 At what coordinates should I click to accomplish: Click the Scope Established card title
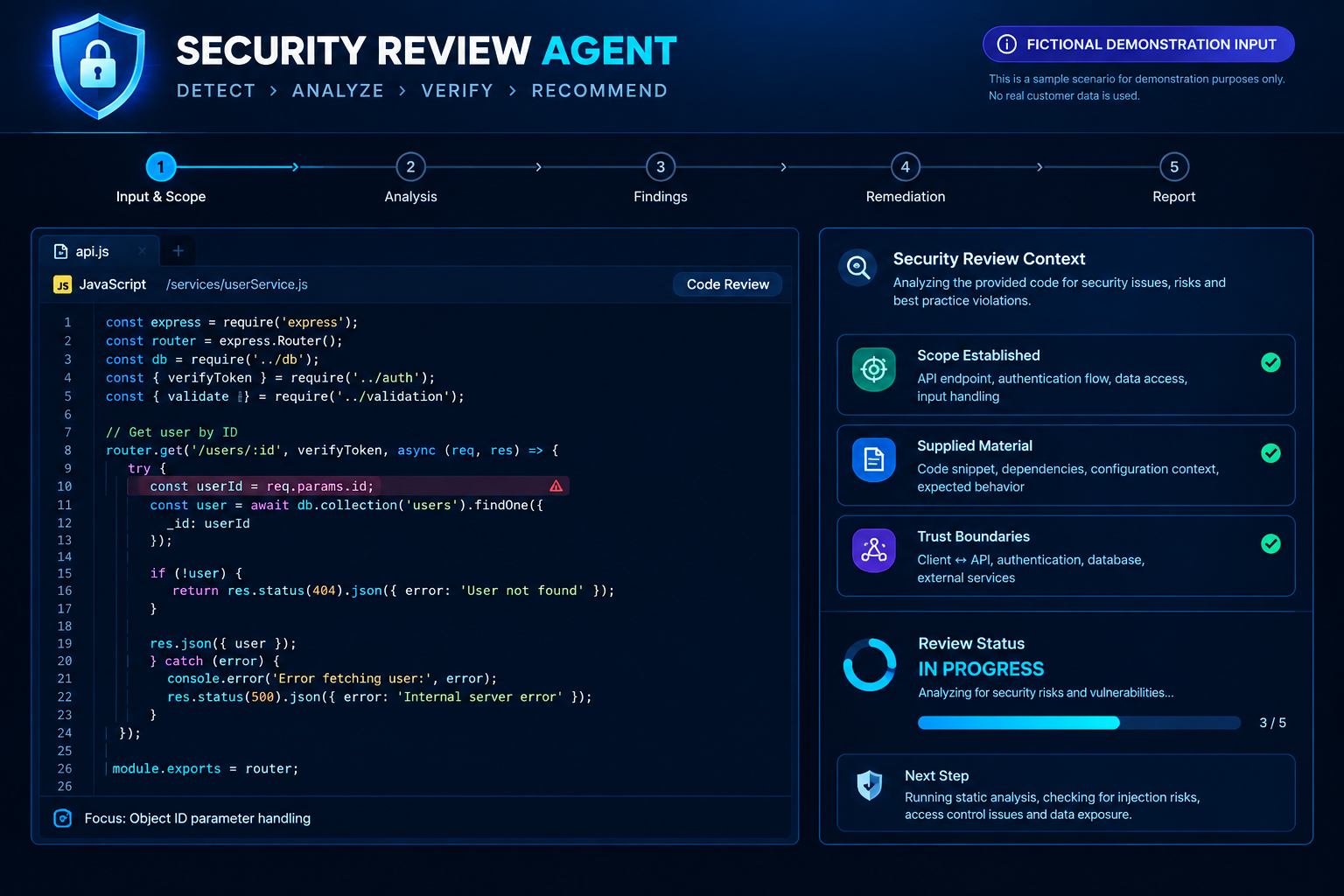(978, 355)
